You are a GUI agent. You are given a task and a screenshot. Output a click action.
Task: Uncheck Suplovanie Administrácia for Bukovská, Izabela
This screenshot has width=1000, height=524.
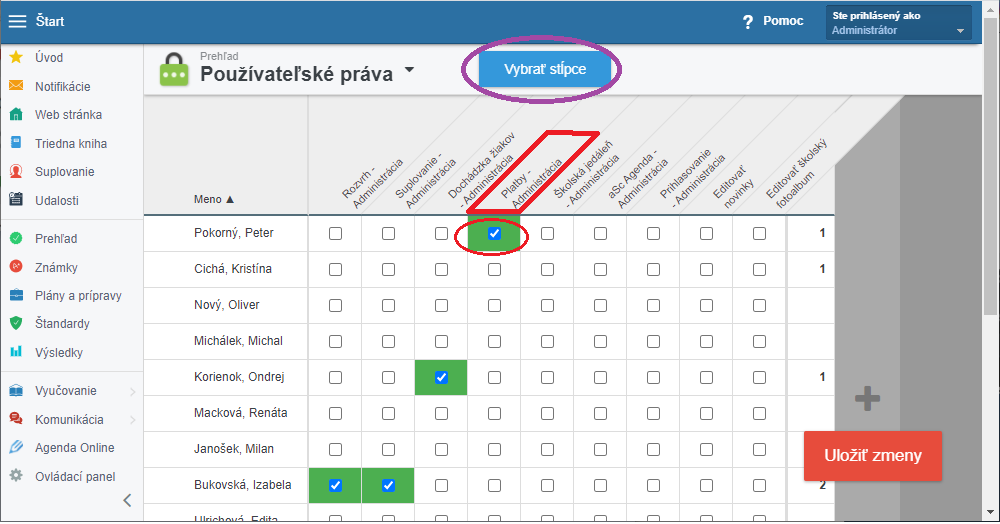388,486
